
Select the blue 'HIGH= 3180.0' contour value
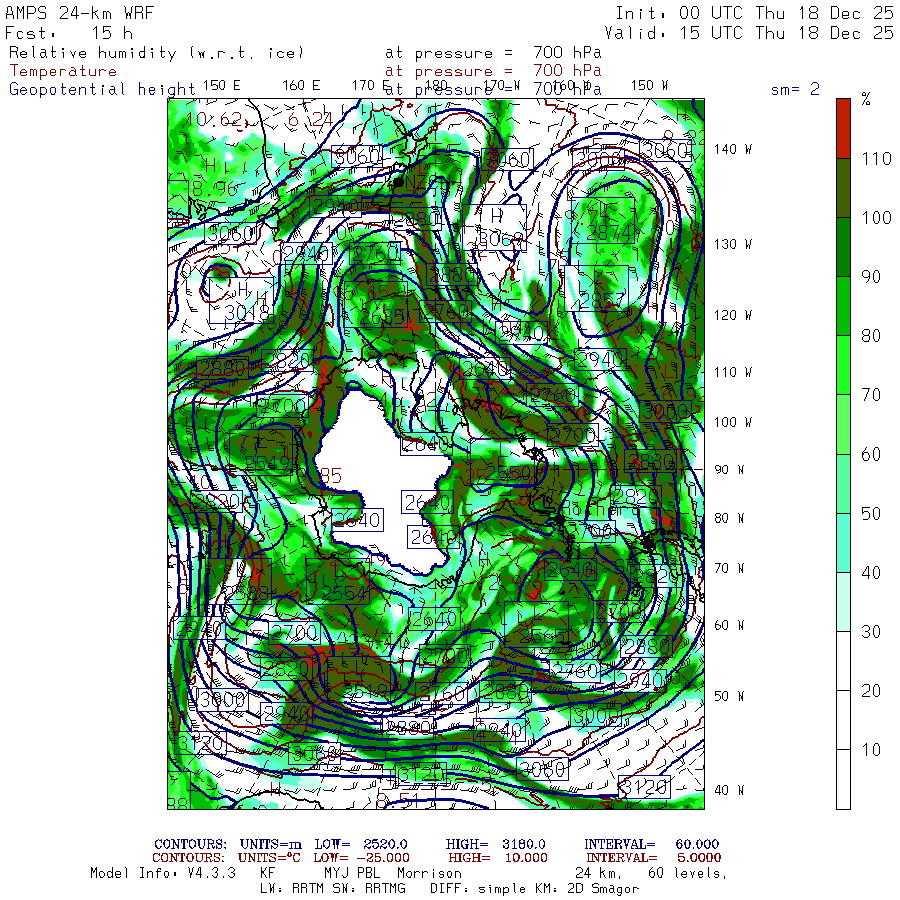(x=496, y=844)
